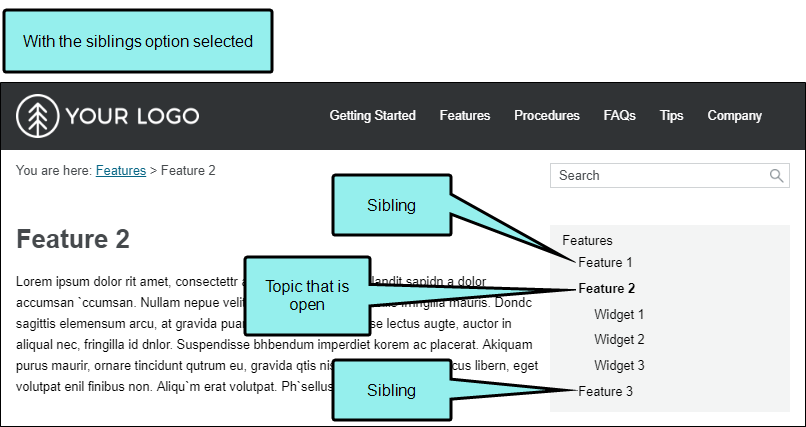Screen dimensions: 806x427
Task: Open Widget 3 in the side menu
Action: click(619, 365)
